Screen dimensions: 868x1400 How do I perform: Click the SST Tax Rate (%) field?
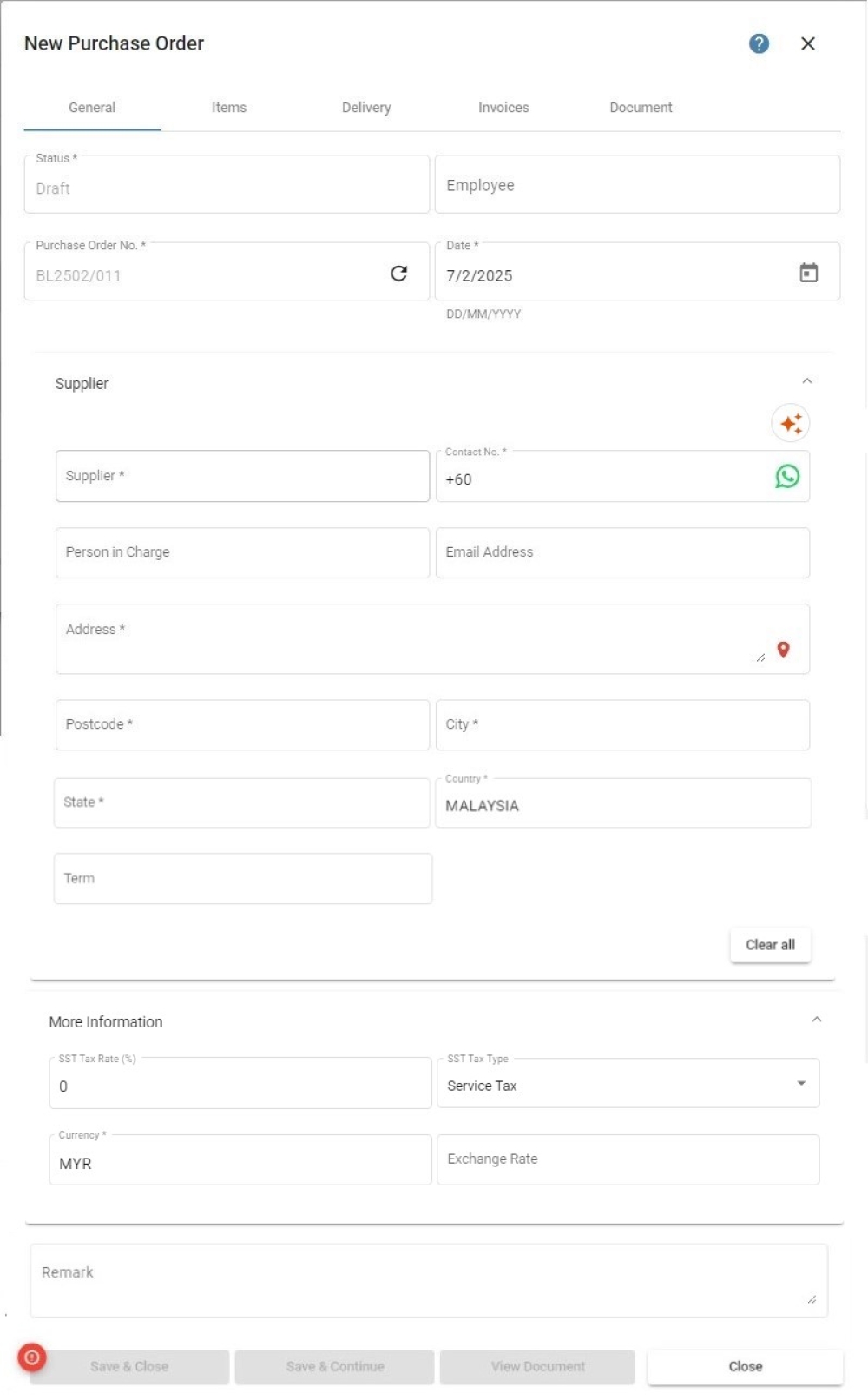[240, 1083]
